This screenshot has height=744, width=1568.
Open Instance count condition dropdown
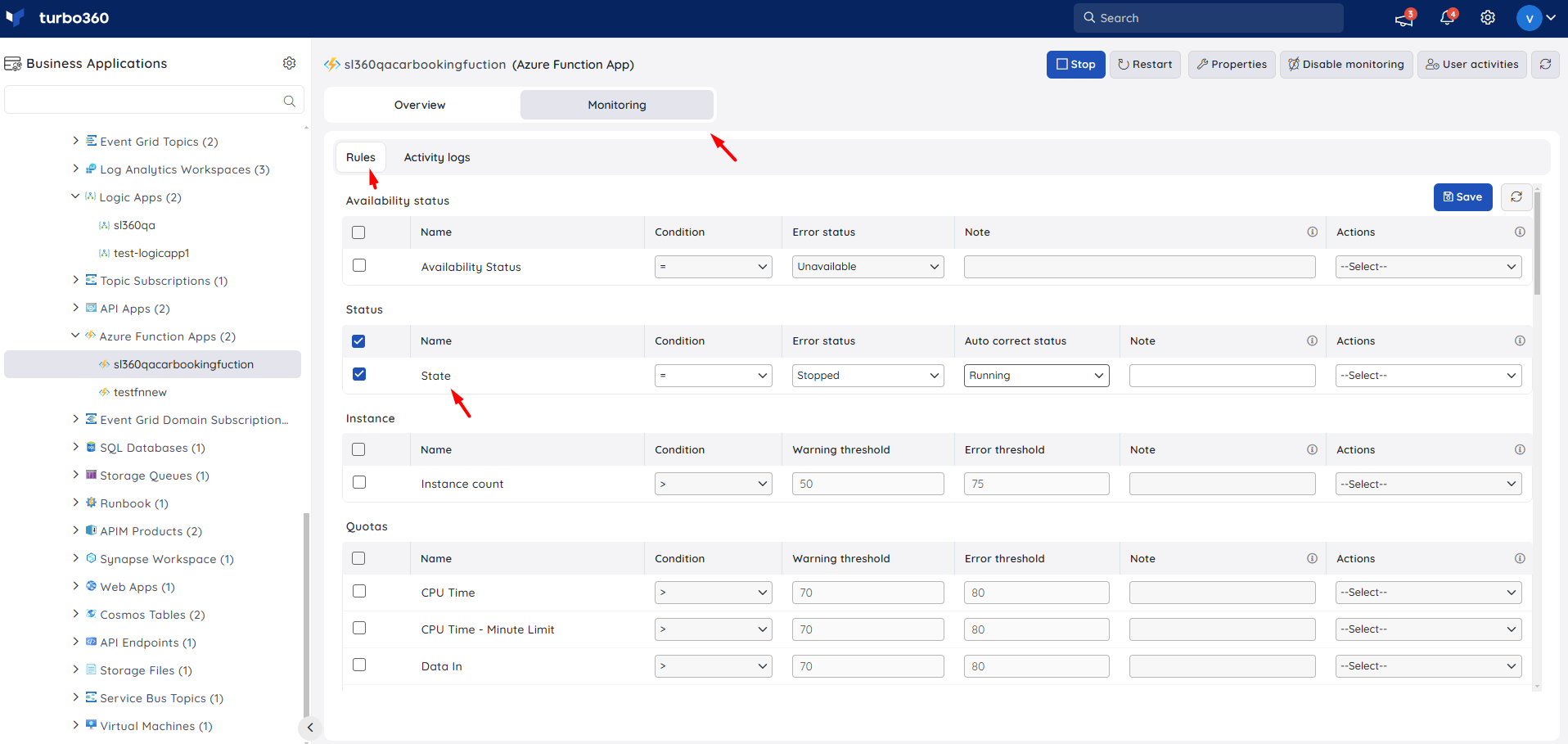[x=713, y=484]
